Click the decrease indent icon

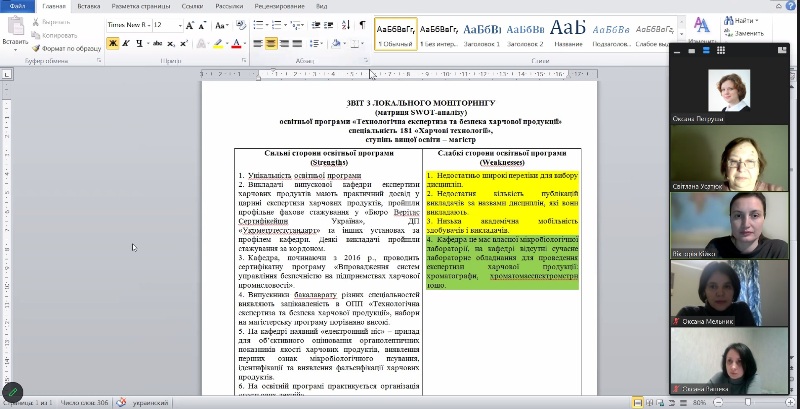coord(316,25)
